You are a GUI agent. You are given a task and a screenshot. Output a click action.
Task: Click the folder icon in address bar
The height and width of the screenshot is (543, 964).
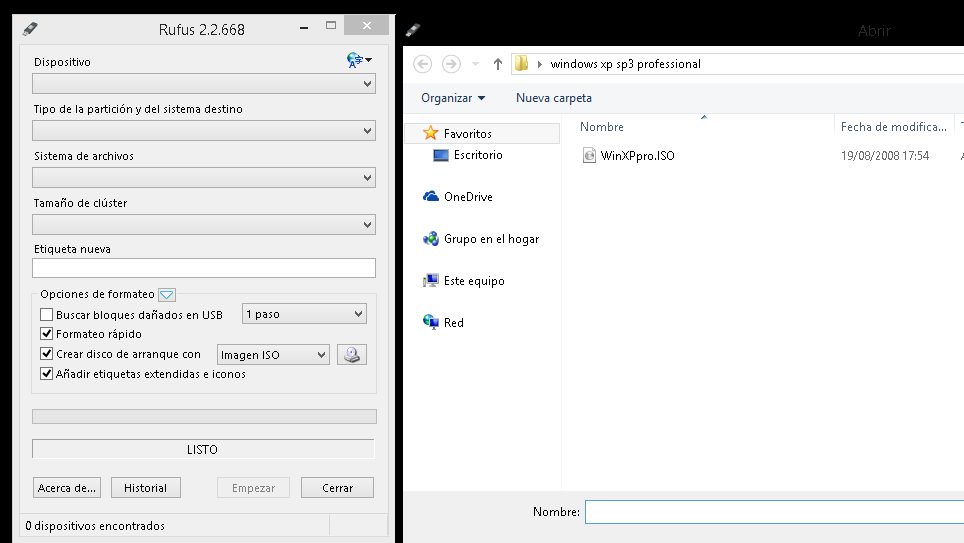pos(521,63)
